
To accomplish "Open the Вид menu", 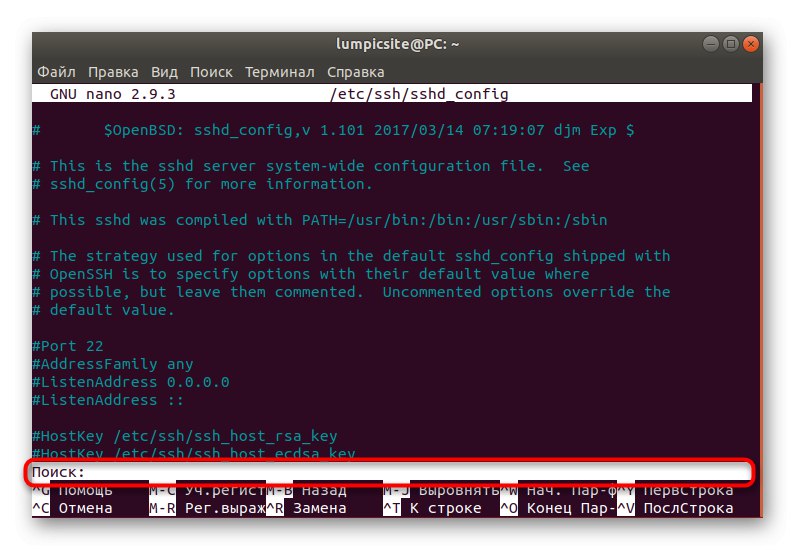I will coord(164,72).
